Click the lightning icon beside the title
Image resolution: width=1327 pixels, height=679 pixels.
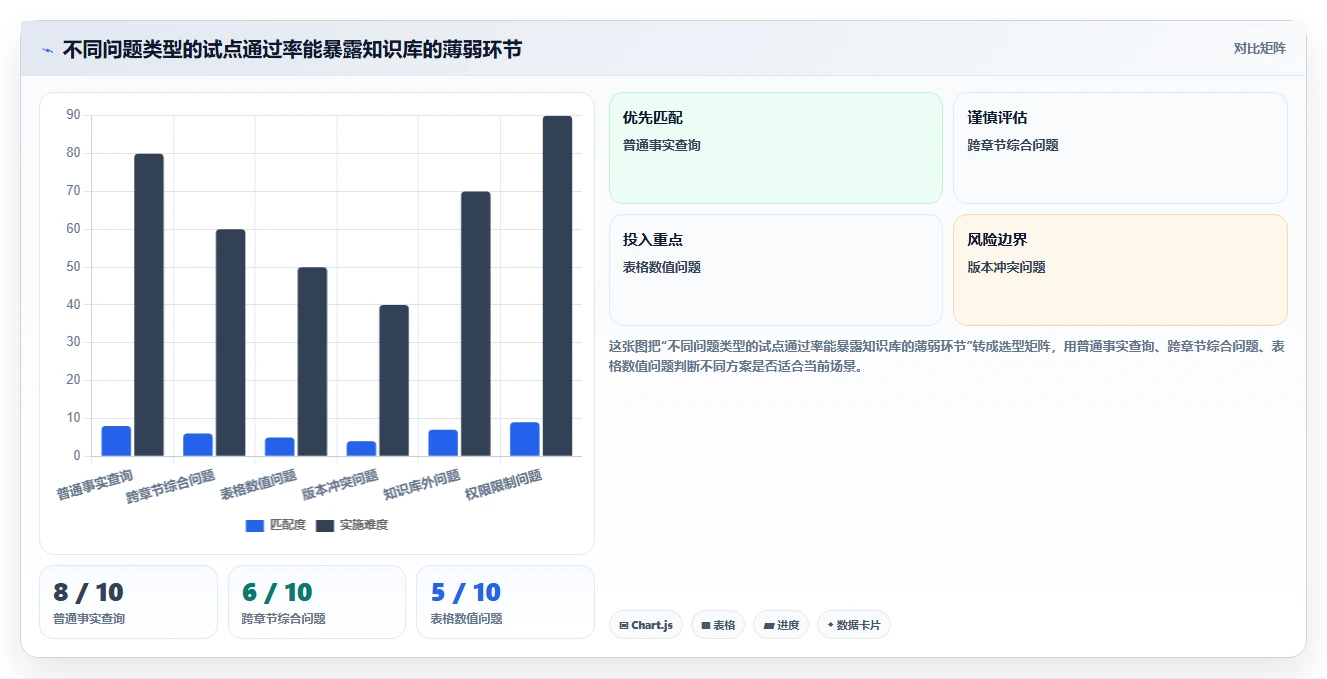(47, 50)
